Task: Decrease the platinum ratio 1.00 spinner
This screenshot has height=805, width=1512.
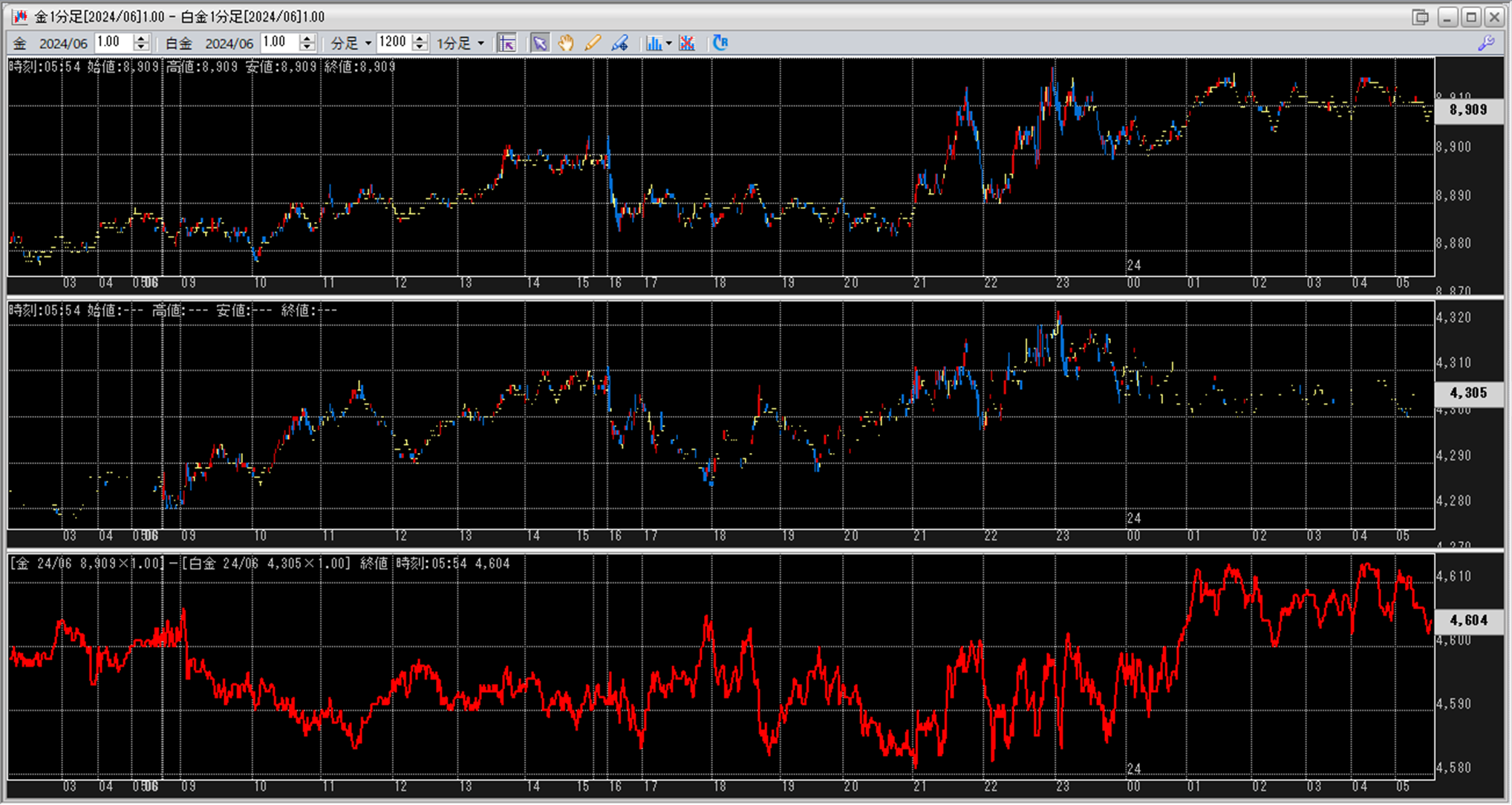Action: [x=307, y=48]
